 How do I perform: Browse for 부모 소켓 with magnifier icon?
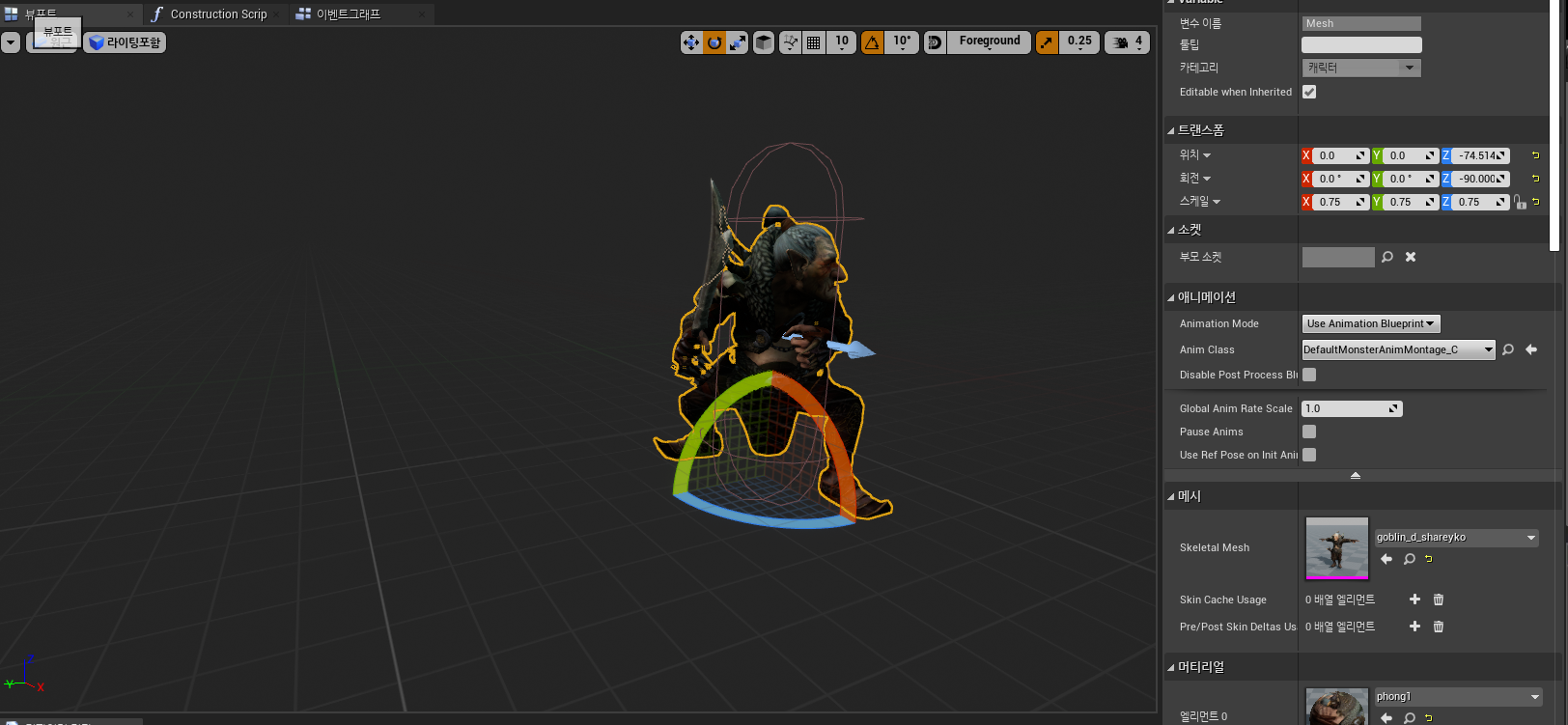coord(1387,257)
